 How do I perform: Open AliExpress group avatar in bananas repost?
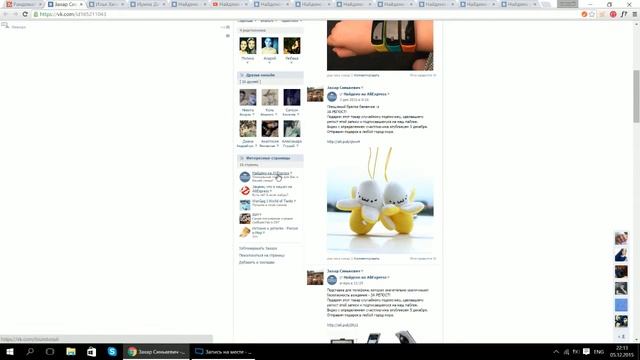pyautogui.click(x=332, y=97)
